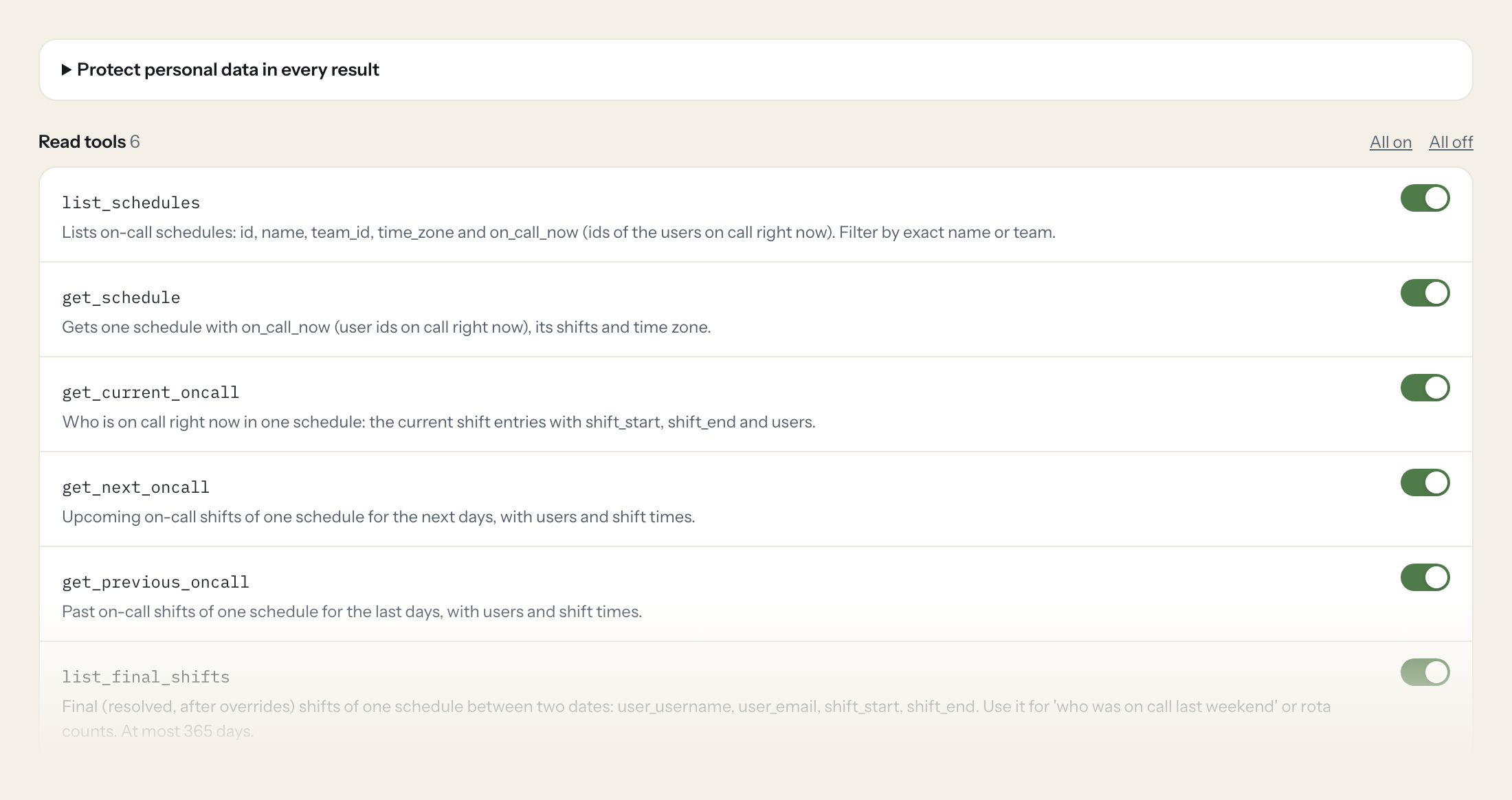The width and height of the screenshot is (1512, 800).
Task: Toggle the list_final_shifts tool switch
Action: [1425, 672]
